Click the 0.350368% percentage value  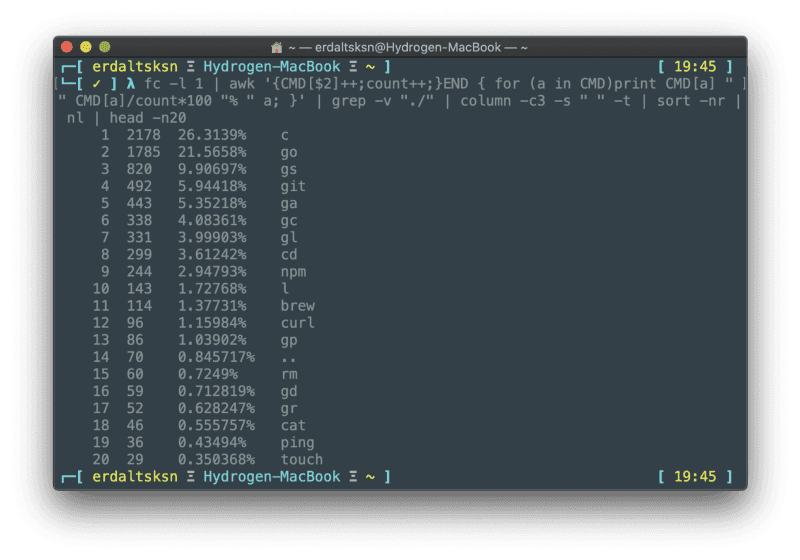click(216, 460)
